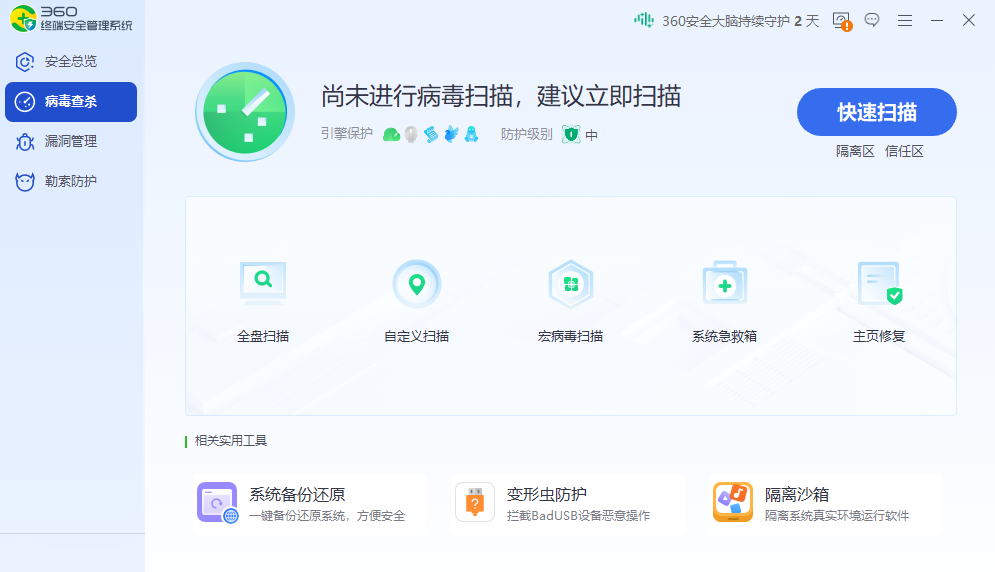Image resolution: width=995 pixels, height=572 pixels.
Task: Switch to 安全总览 security overview tab
Action: 70,61
